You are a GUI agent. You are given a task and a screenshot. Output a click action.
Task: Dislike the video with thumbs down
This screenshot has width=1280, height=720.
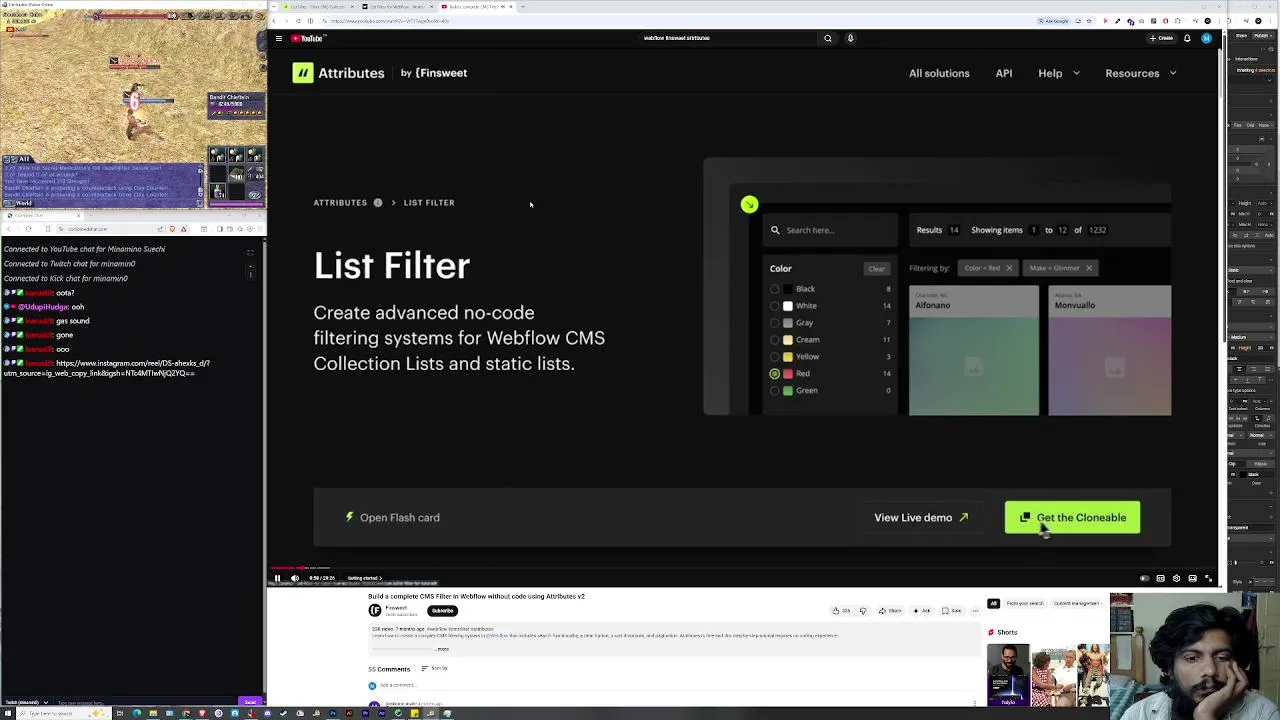click(x=863, y=610)
